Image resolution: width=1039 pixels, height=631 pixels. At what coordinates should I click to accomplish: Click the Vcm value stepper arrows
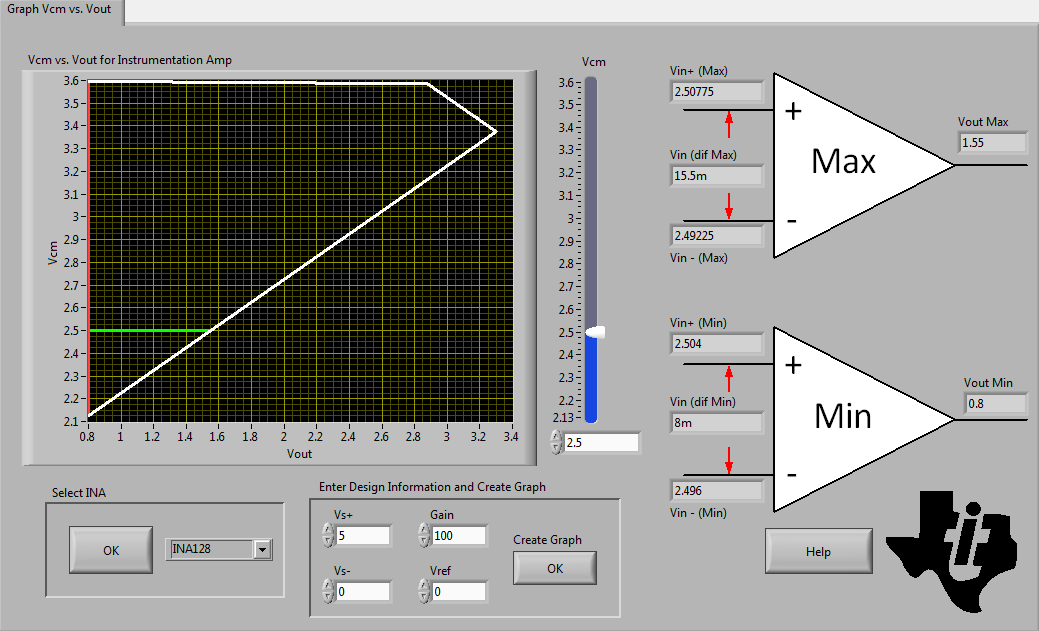[556, 442]
